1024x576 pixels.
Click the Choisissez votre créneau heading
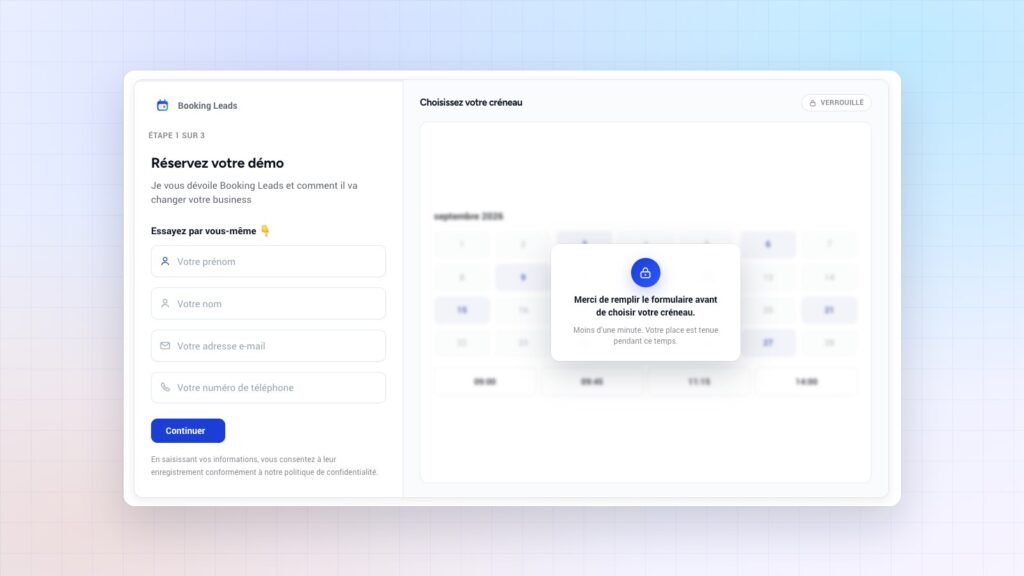tap(471, 103)
